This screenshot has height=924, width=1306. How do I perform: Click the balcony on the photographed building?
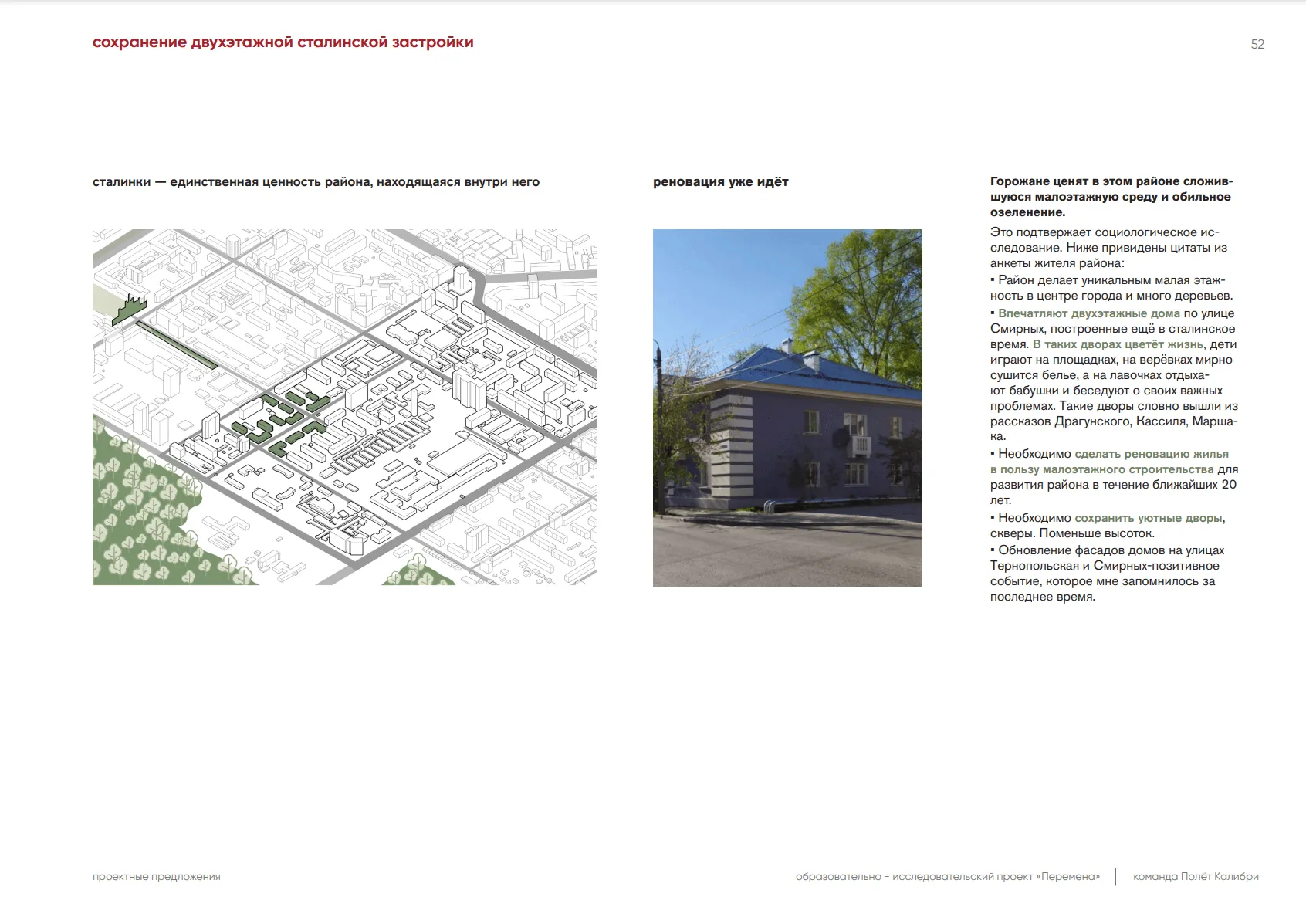coord(860,445)
